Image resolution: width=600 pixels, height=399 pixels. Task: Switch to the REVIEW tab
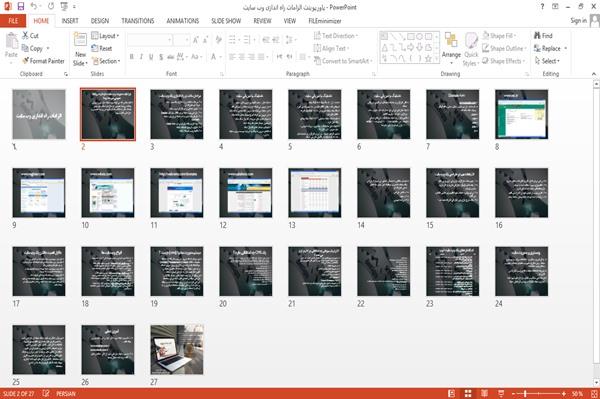coord(262,21)
